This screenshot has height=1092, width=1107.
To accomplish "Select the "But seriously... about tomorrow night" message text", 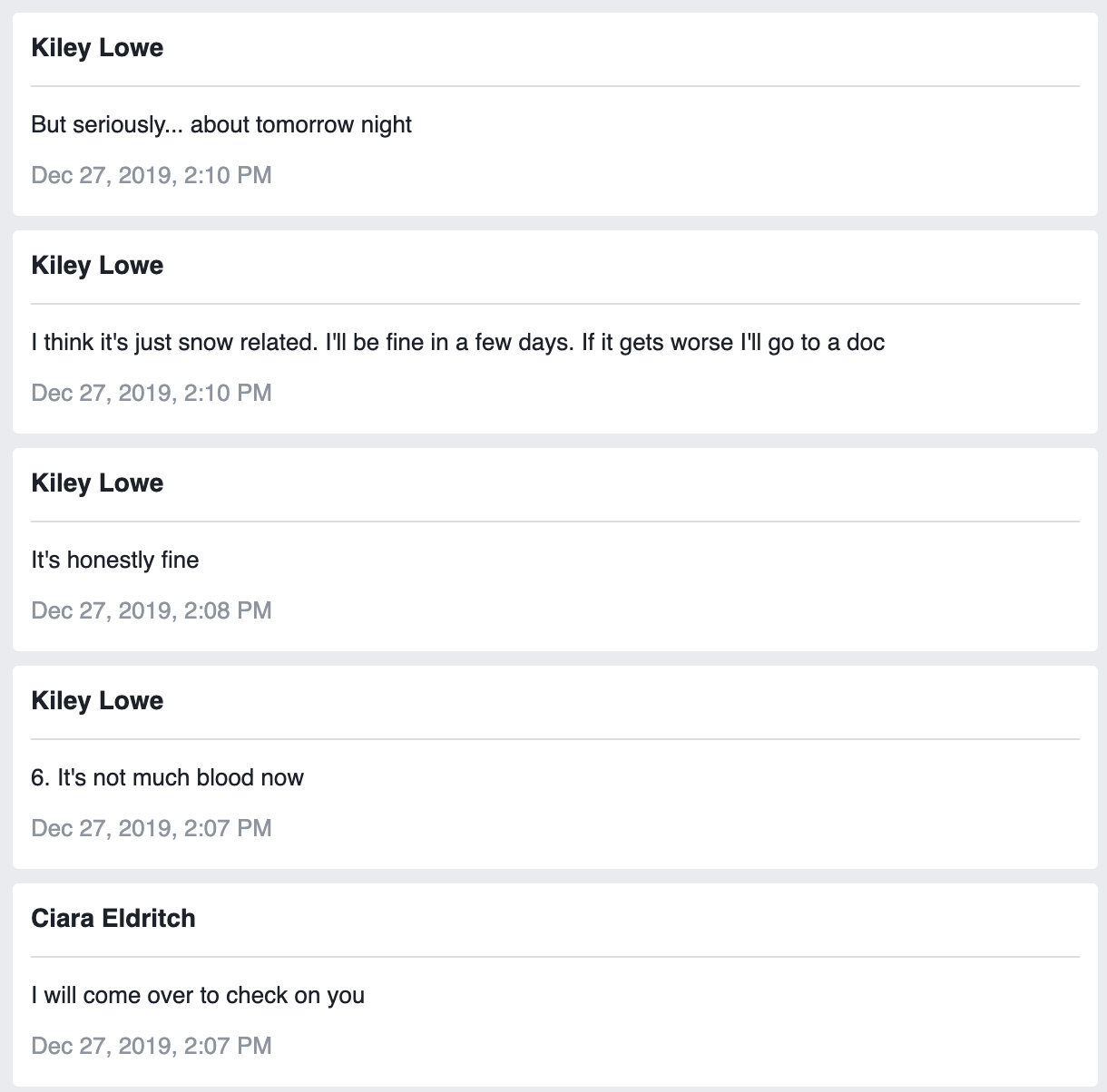I will (x=221, y=124).
